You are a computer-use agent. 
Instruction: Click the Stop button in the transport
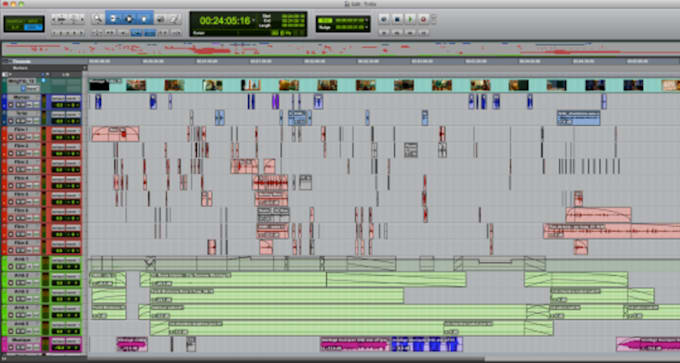tap(397, 19)
